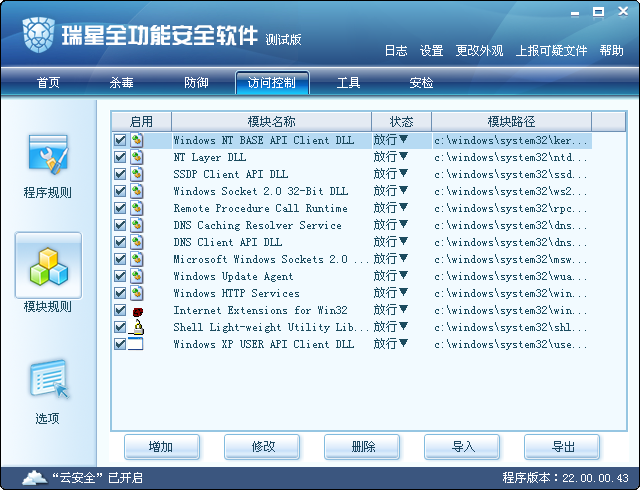
Task: Sort by the 模块路径 column header
Action: [511, 122]
